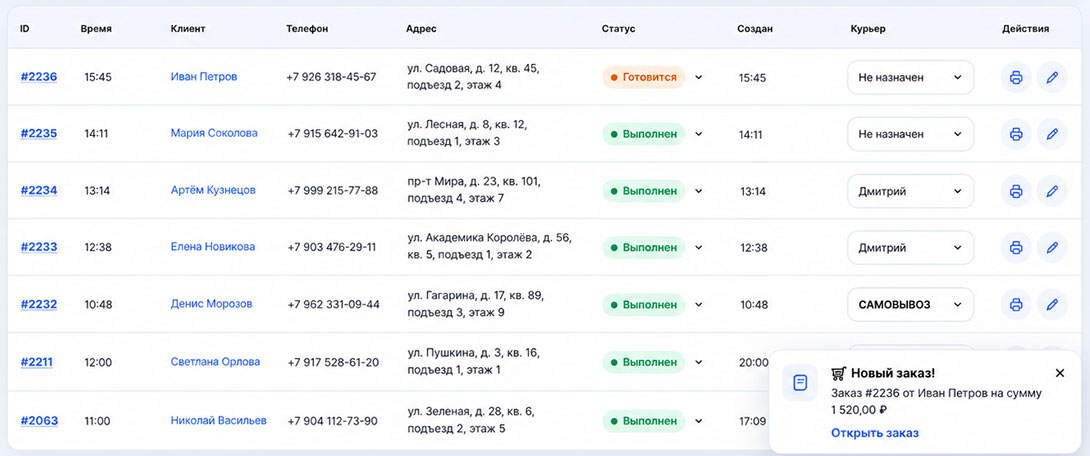This screenshot has height=456, width=1090.
Task: Click Открыть заказ in notification
Action: [x=875, y=433]
